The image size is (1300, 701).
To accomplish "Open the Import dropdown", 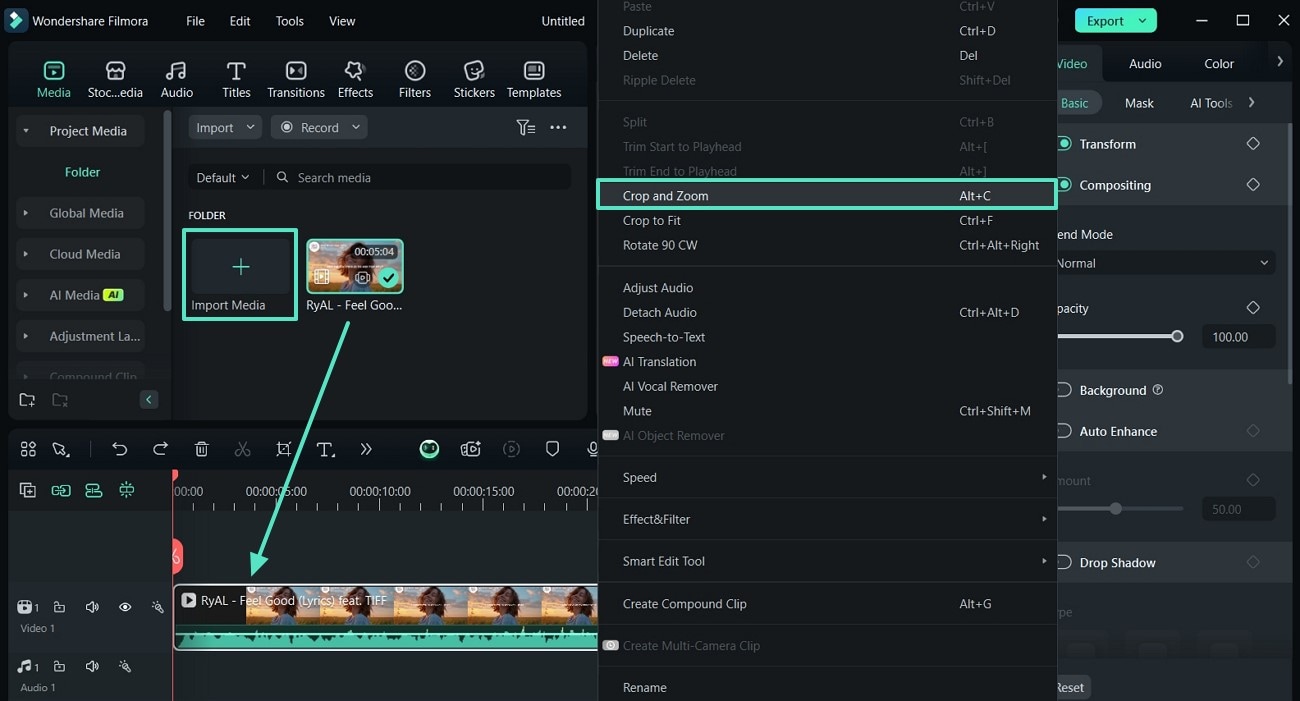I will (x=224, y=128).
